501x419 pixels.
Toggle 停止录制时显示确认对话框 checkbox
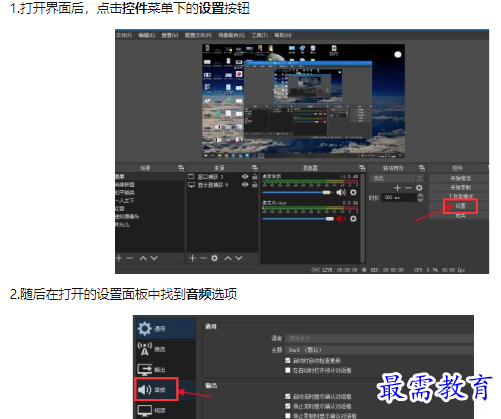288,416
